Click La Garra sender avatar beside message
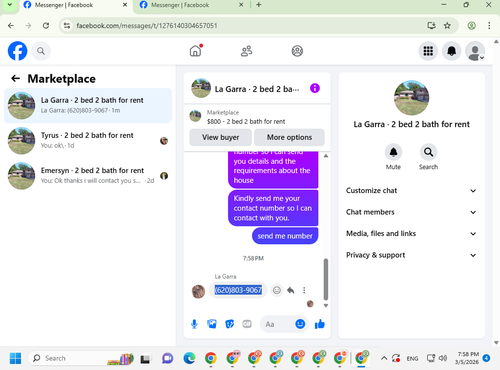 198,292
